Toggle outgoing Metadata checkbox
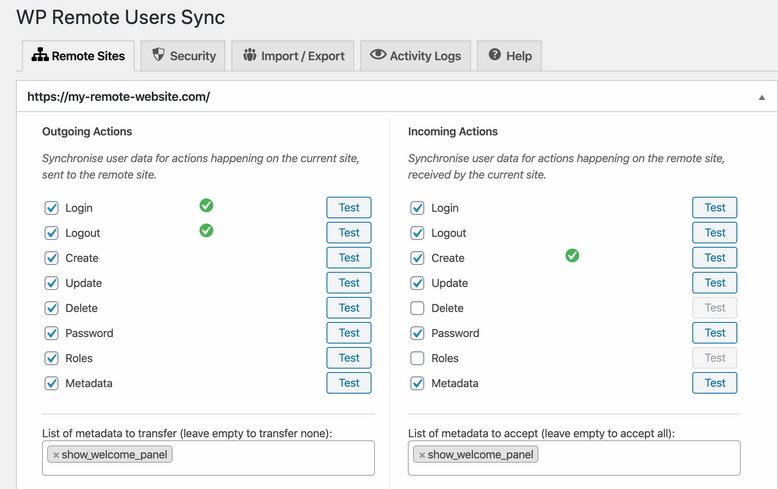The width and height of the screenshot is (778, 489). coord(52,383)
